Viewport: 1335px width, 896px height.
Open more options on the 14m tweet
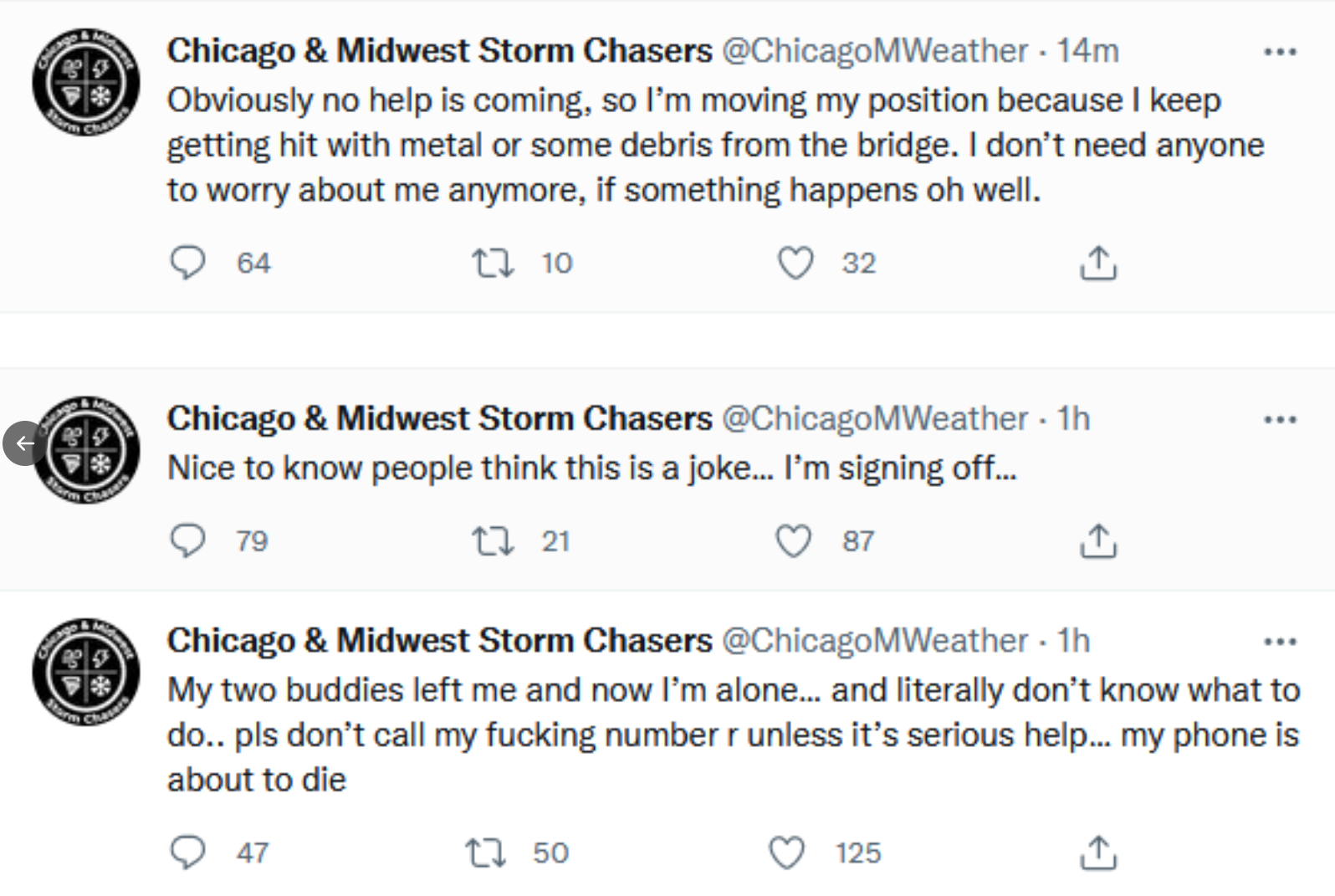click(1280, 52)
